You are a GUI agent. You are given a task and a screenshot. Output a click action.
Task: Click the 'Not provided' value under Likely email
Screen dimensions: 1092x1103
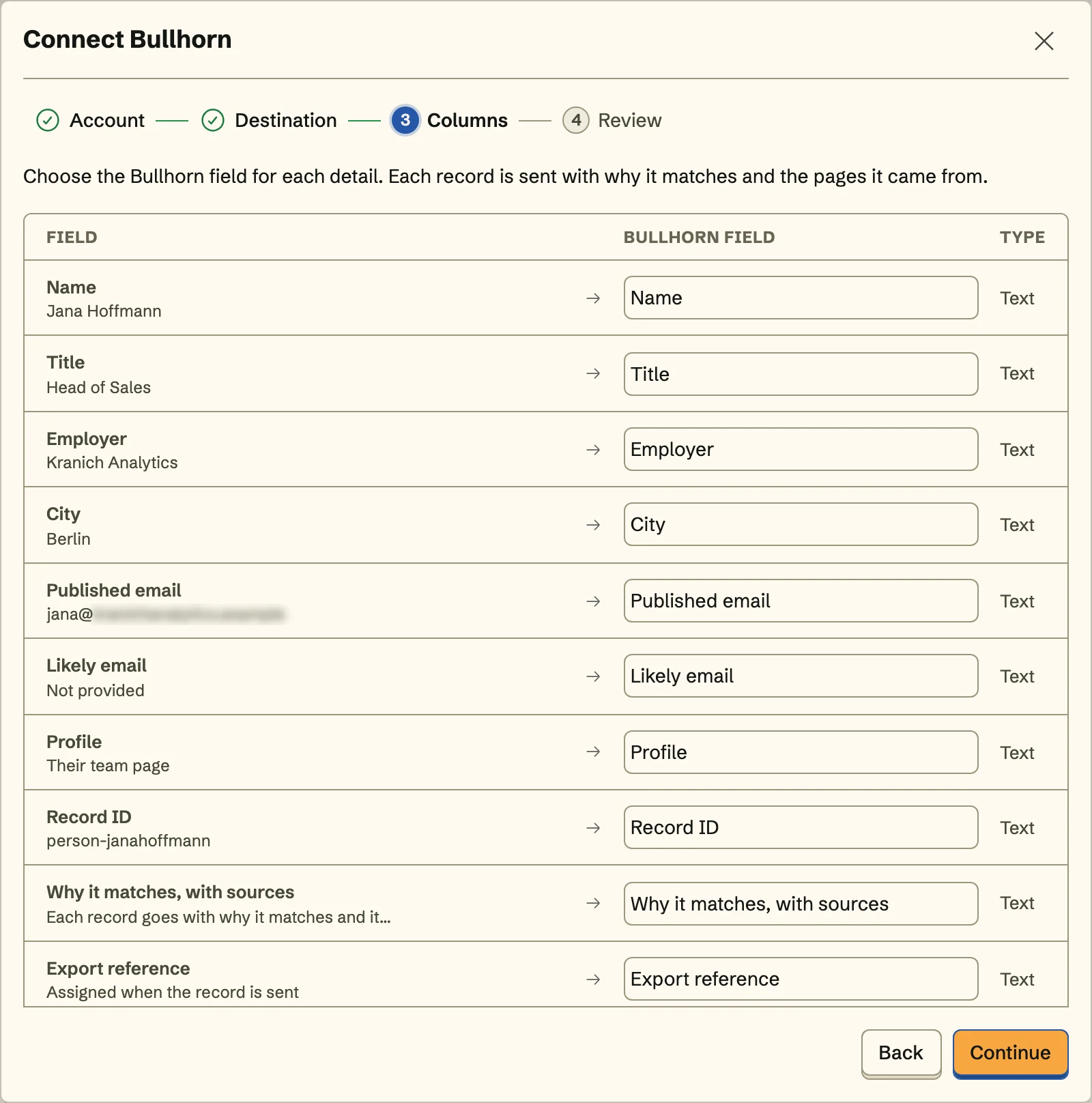coord(96,691)
